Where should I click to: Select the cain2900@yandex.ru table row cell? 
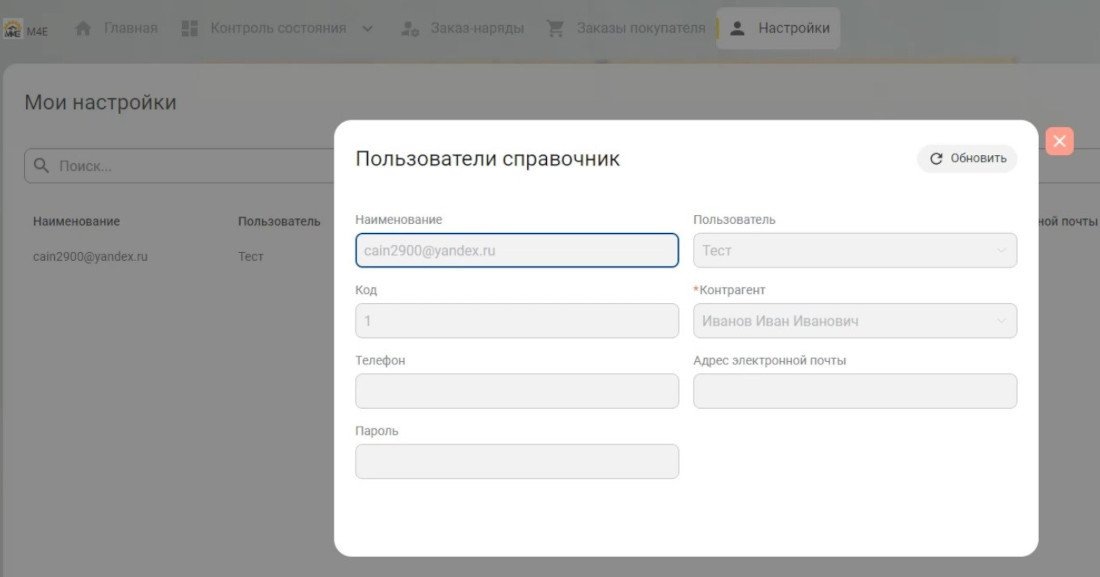(x=90, y=256)
